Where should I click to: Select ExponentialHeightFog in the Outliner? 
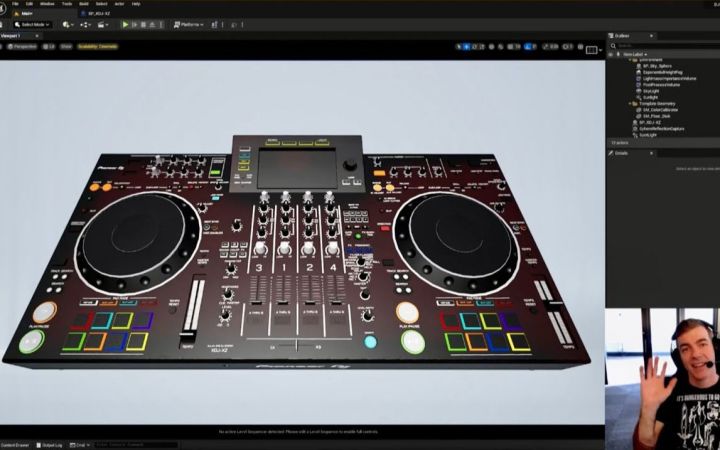pos(663,73)
